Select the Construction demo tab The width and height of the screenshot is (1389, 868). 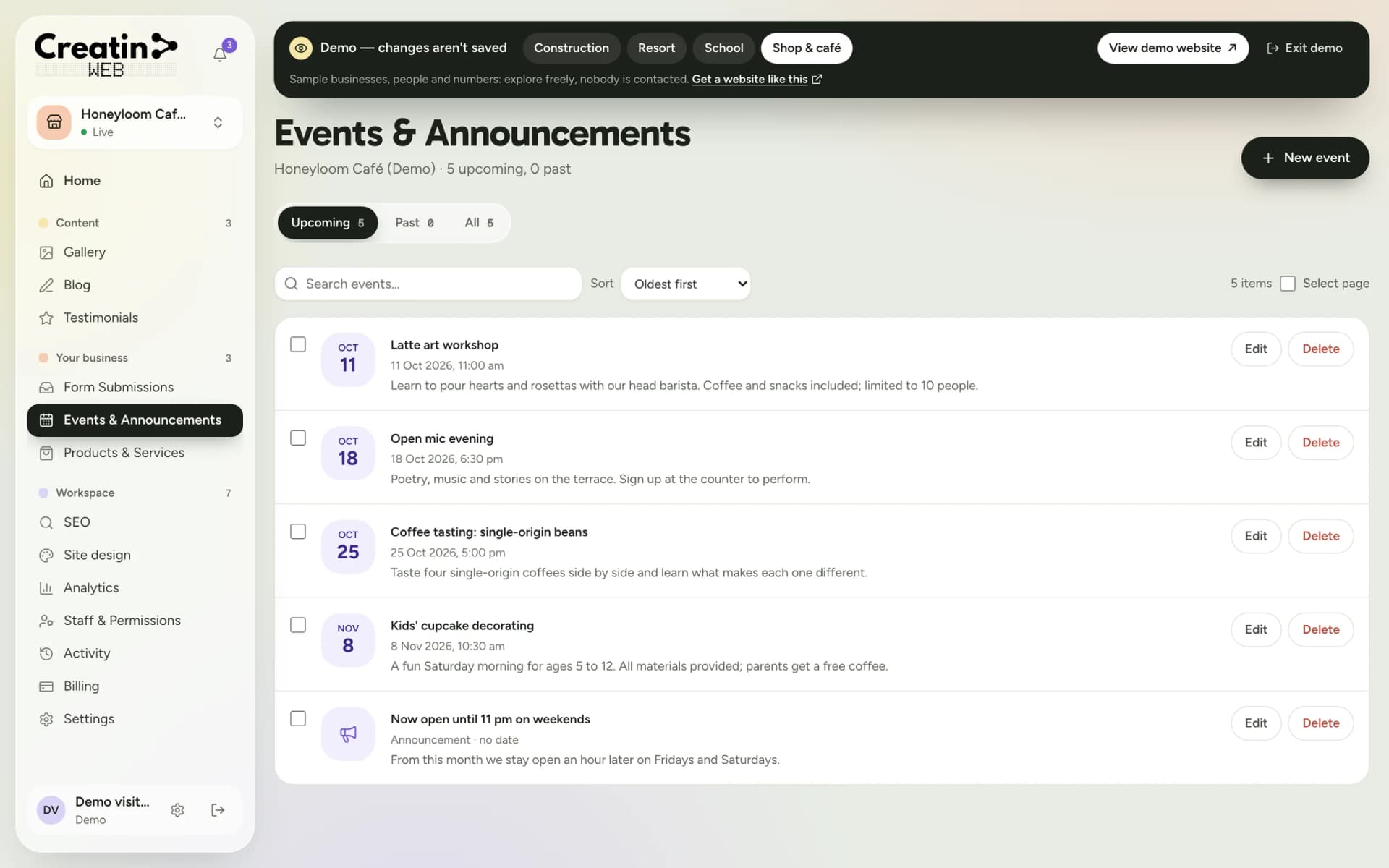[572, 48]
